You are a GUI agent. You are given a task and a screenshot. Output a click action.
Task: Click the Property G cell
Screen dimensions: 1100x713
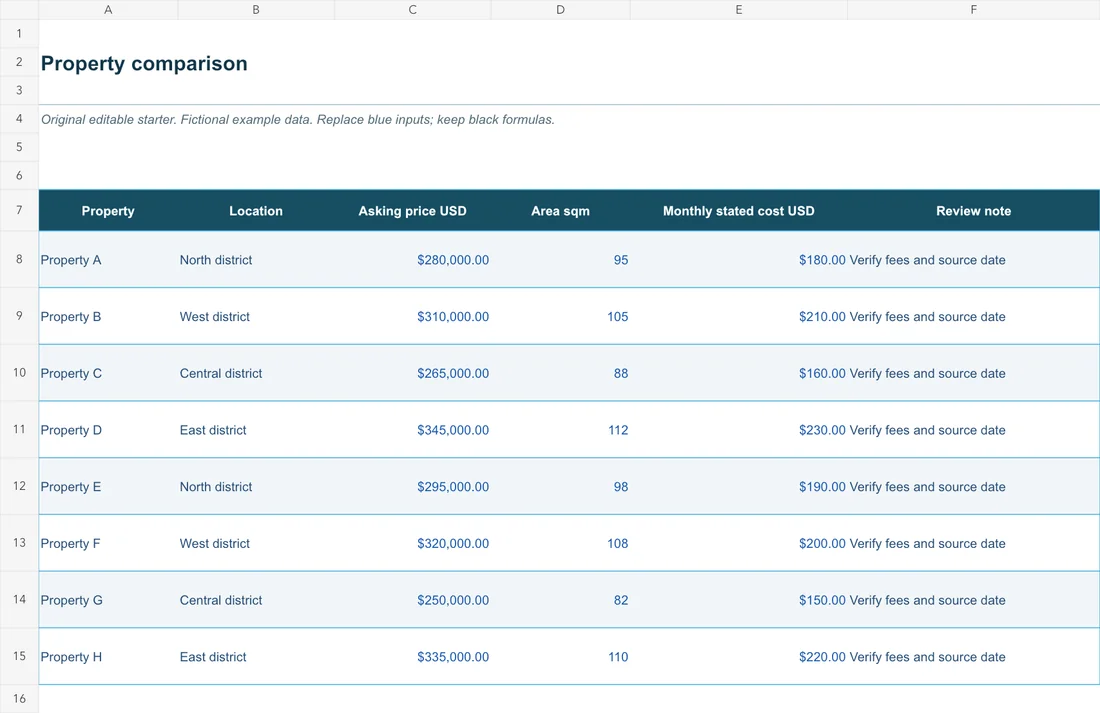(108, 600)
